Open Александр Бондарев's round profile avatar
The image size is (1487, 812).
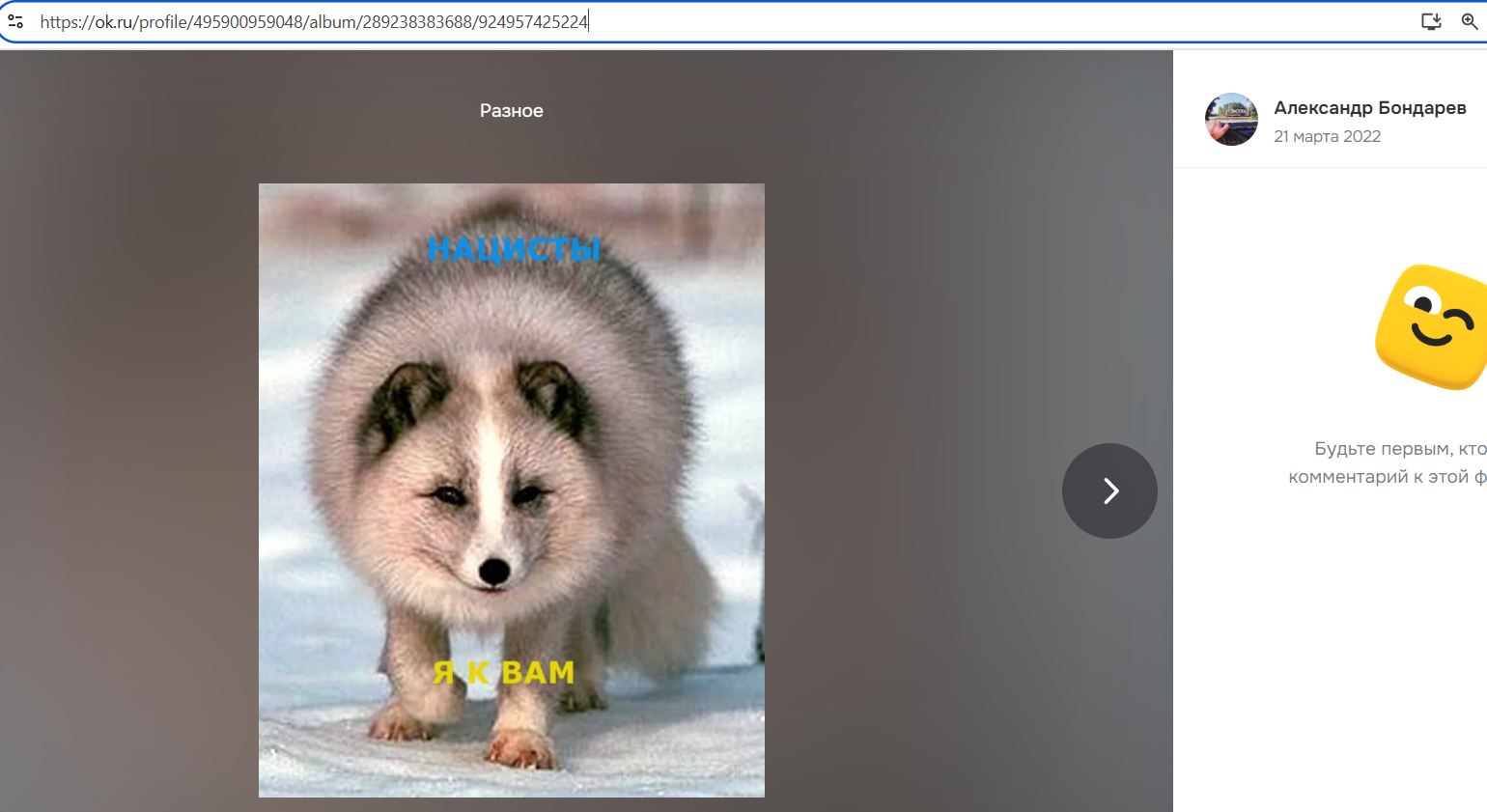1231,120
